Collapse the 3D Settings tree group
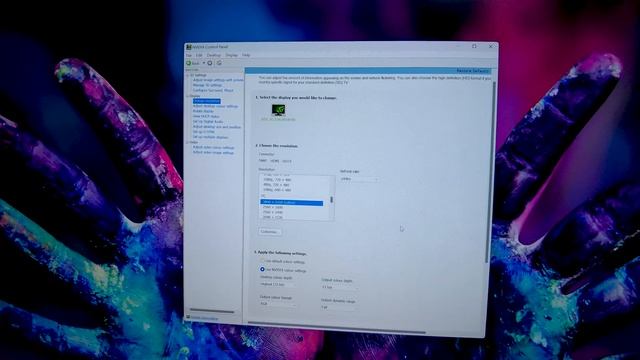 click(x=188, y=76)
